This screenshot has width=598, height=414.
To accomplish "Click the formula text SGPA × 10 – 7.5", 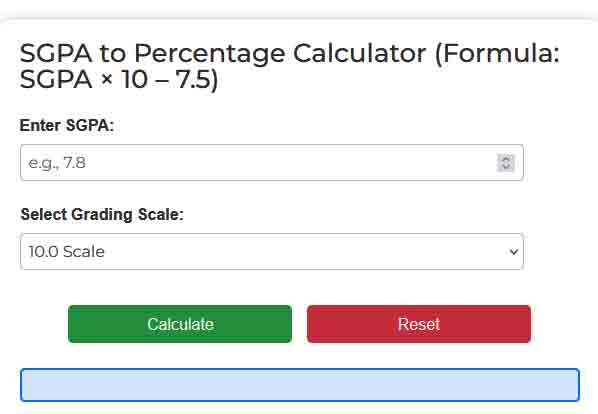I will click(x=119, y=80).
